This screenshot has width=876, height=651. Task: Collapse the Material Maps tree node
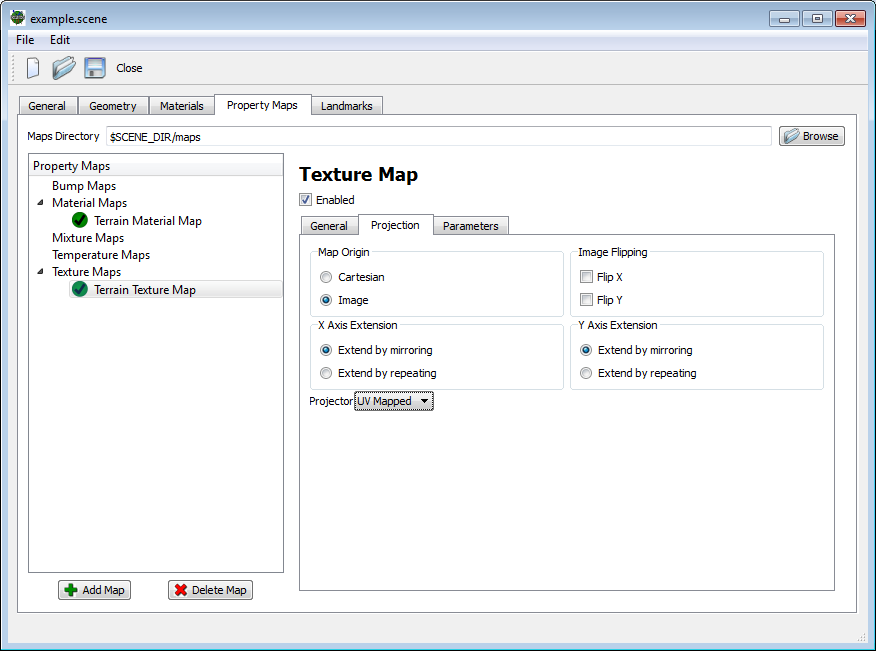tap(42, 203)
